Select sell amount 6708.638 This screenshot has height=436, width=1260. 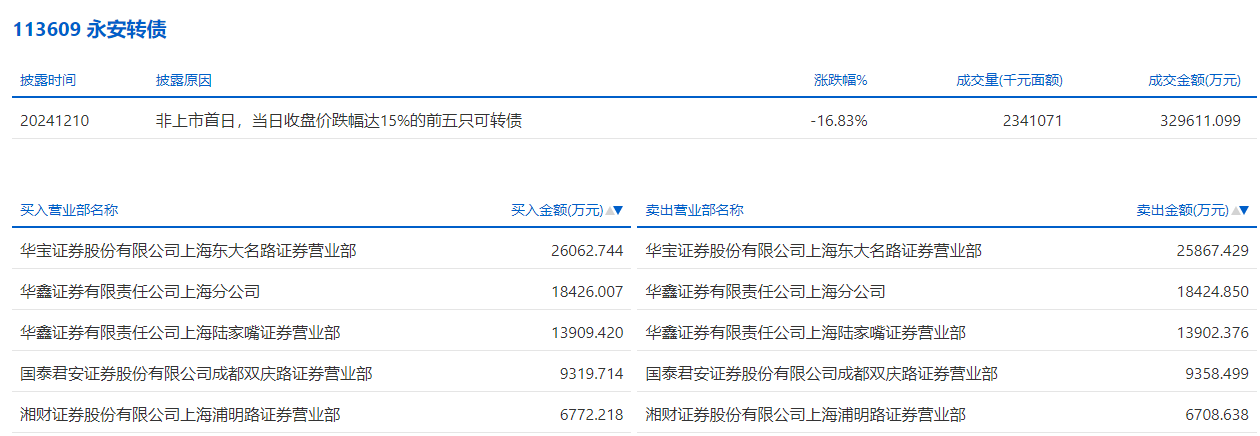pos(1217,414)
